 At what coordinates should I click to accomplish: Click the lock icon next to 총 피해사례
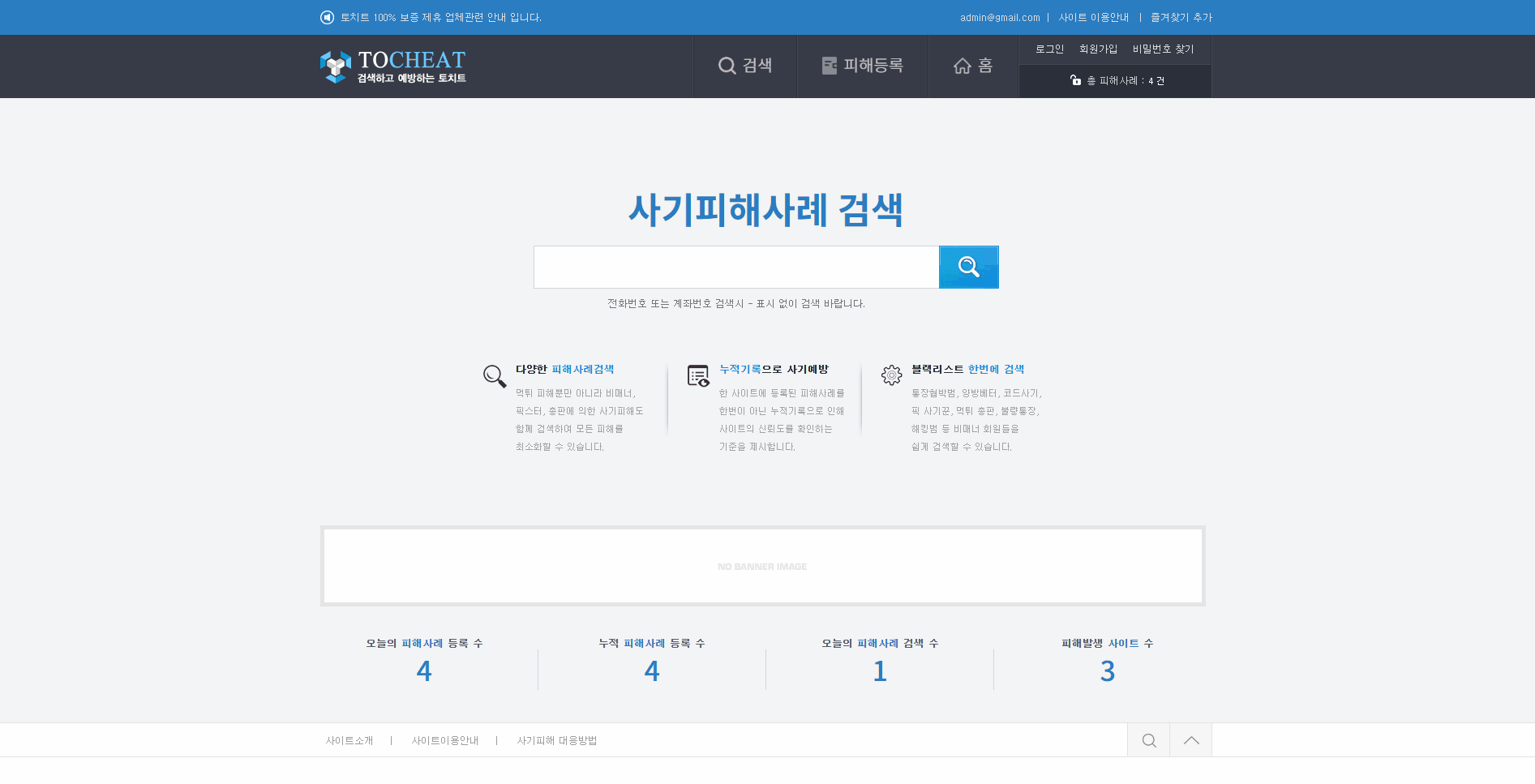1075,80
